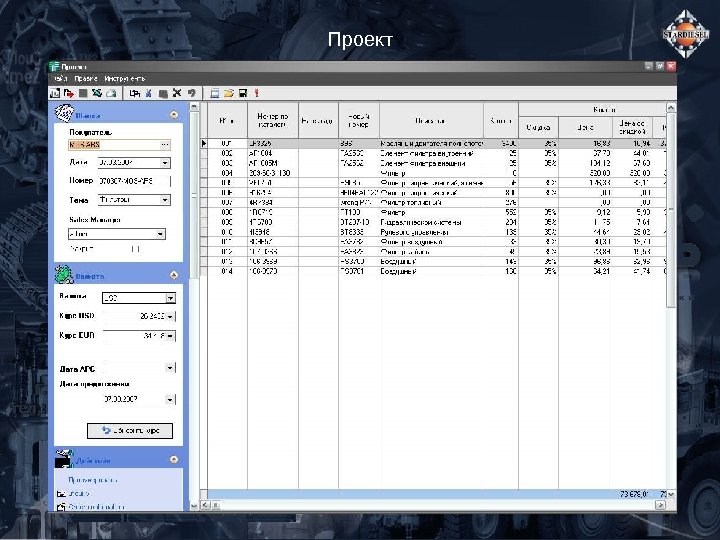This screenshot has width=720, height=540.
Task: Click the horizontal scrollbar left arrow
Action: click(205, 505)
